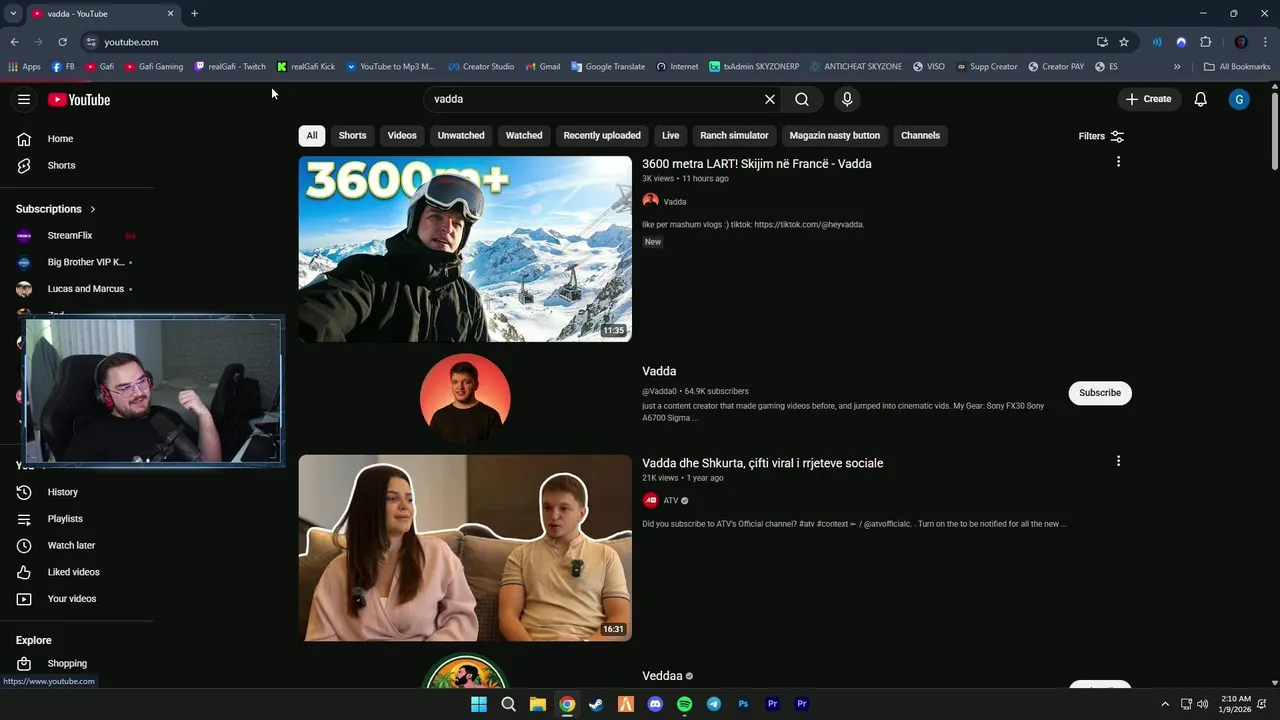Viewport: 1280px width, 720px height.
Task: Select the Unwatched filter chip
Action: pyautogui.click(x=461, y=136)
